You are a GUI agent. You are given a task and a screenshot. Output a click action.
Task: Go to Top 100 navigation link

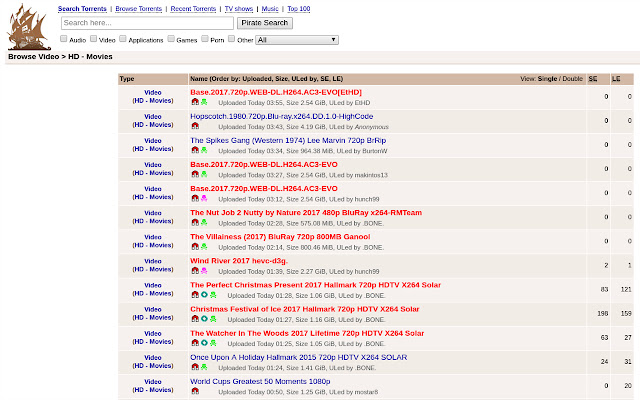pyautogui.click(x=300, y=8)
